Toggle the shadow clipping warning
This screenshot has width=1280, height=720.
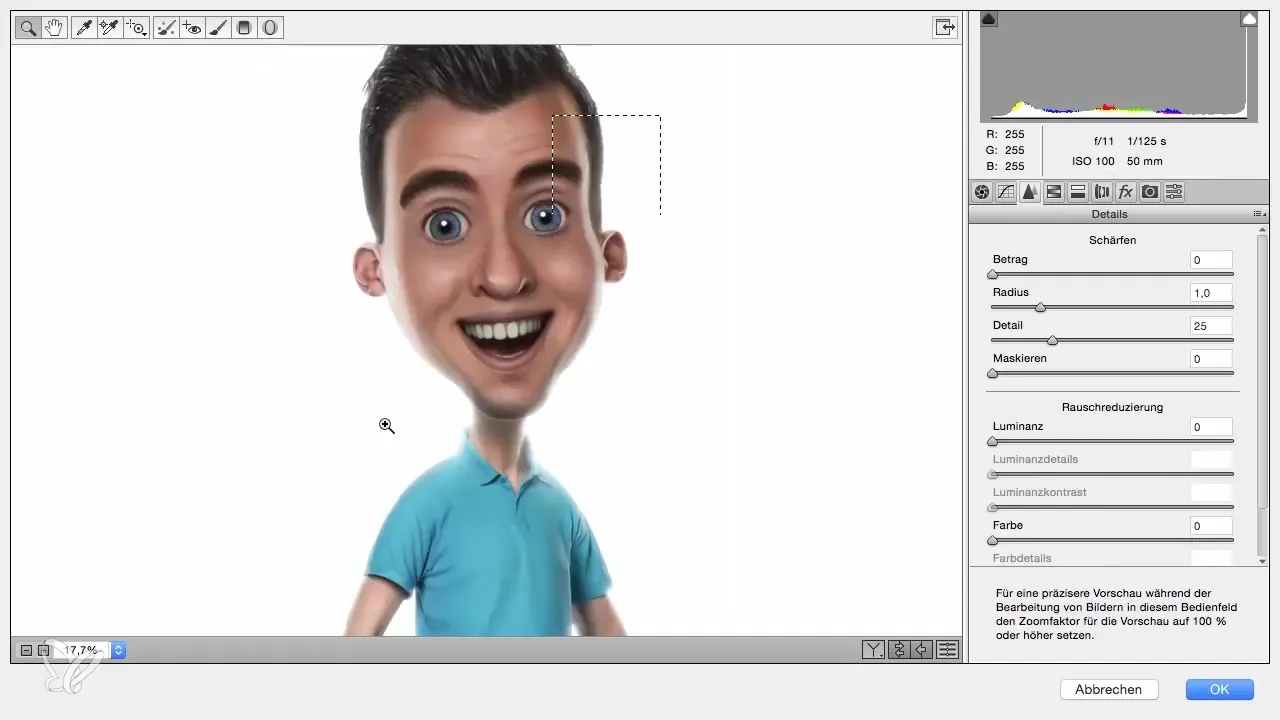click(x=988, y=18)
